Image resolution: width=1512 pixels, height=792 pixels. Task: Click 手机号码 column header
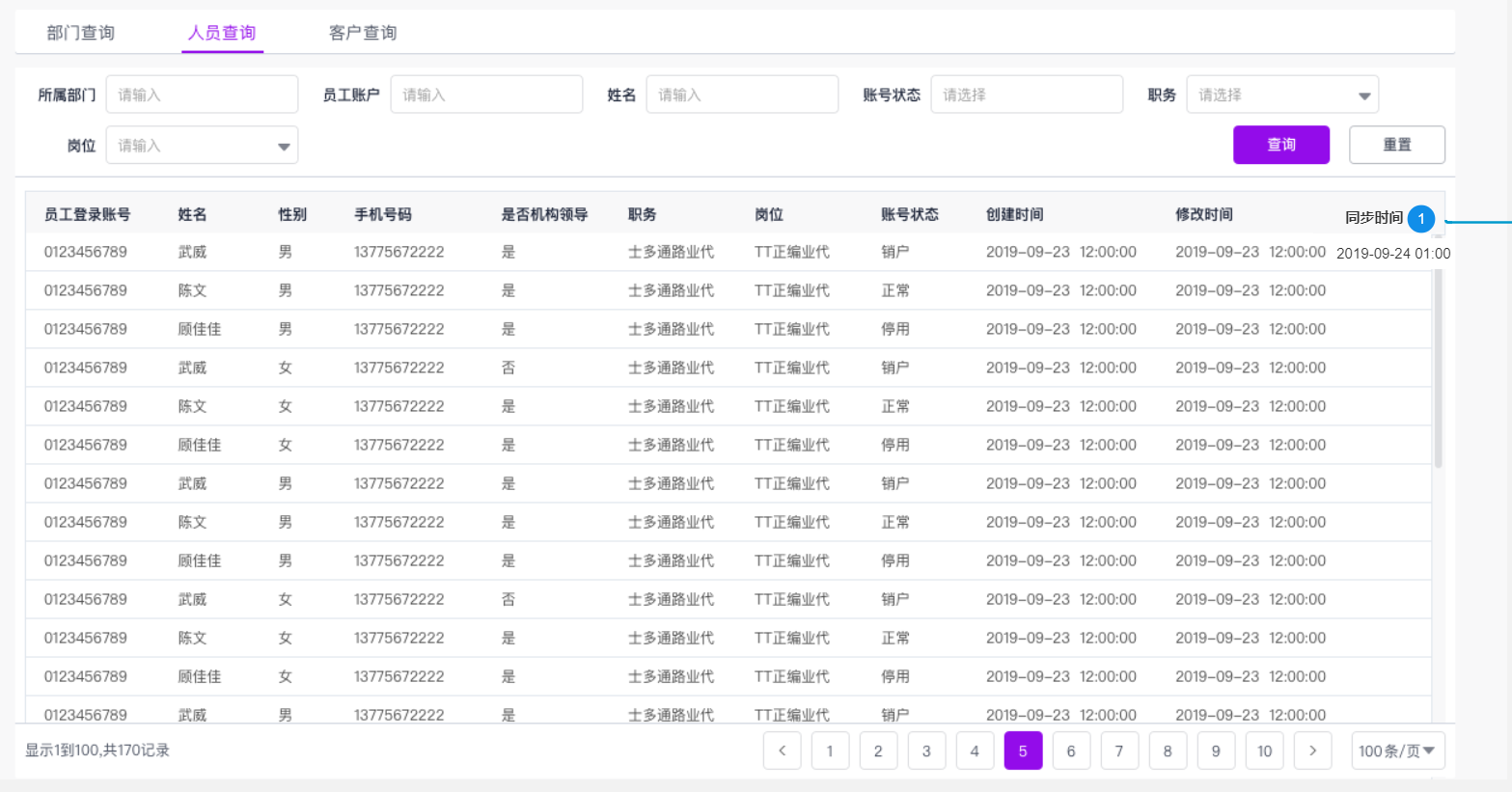pos(382,214)
